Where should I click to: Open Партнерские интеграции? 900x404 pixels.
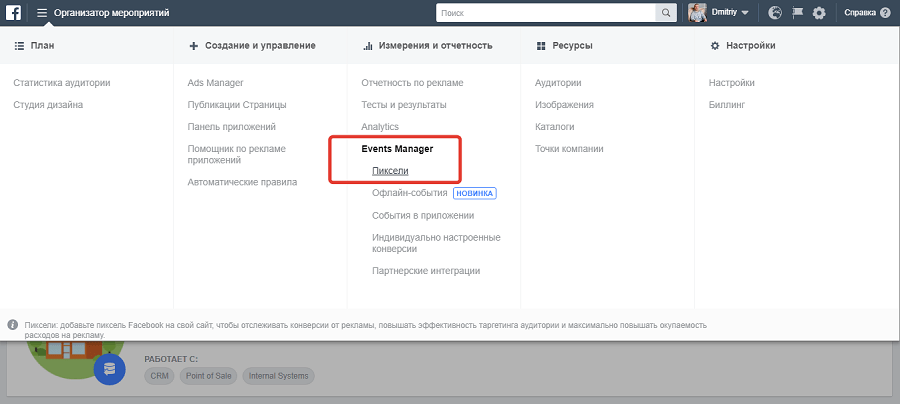pyautogui.click(x=426, y=270)
